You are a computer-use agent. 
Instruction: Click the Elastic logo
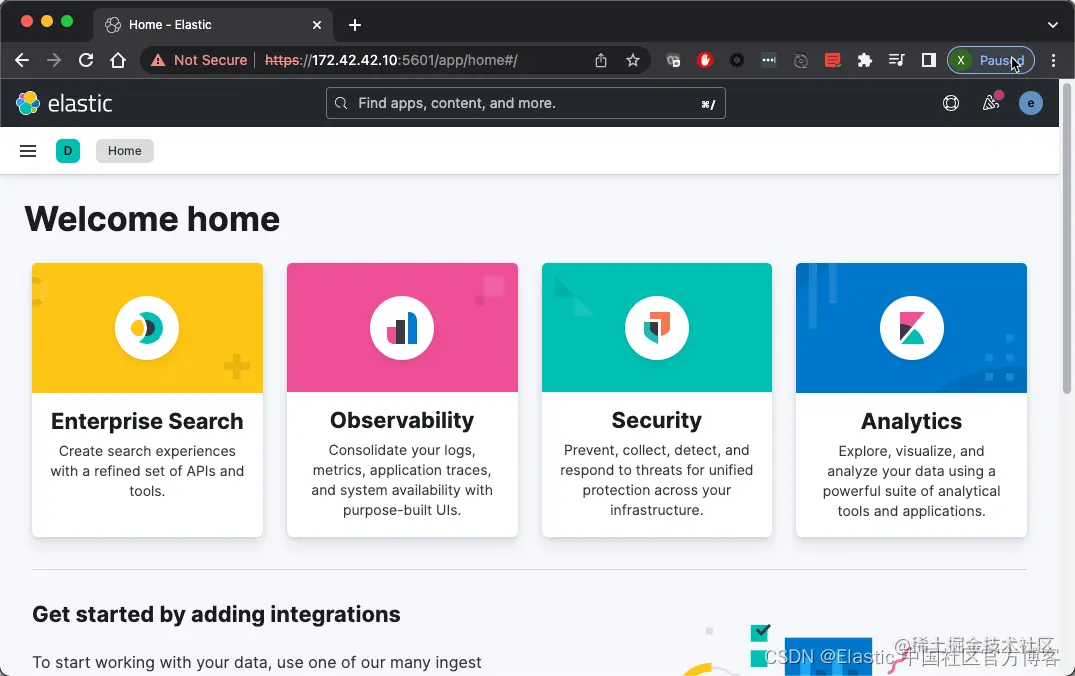[64, 104]
